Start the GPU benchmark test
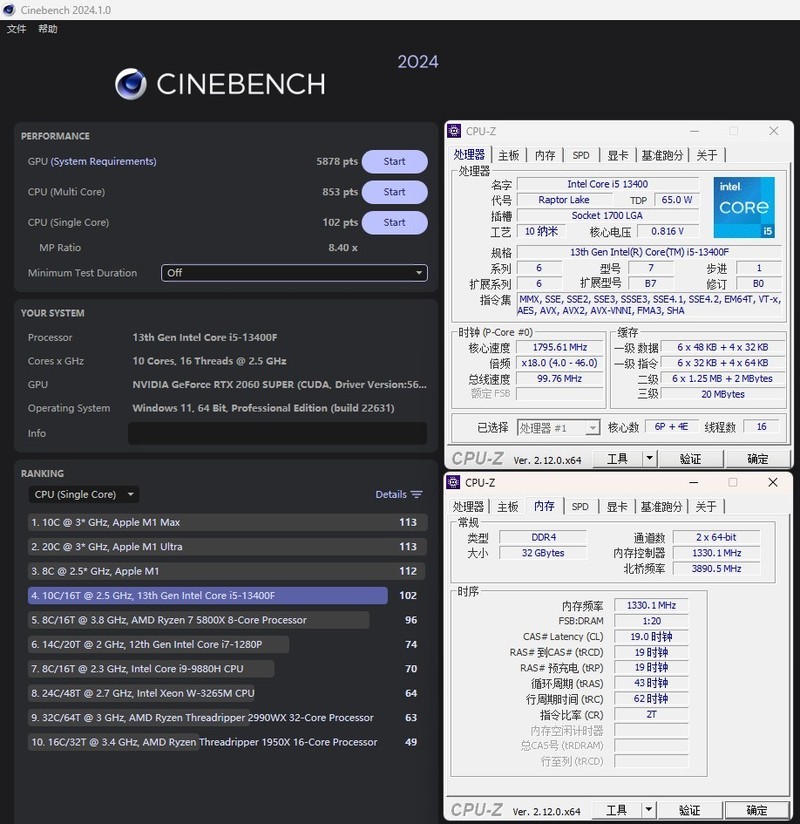Viewport: 800px width, 824px height. point(394,161)
